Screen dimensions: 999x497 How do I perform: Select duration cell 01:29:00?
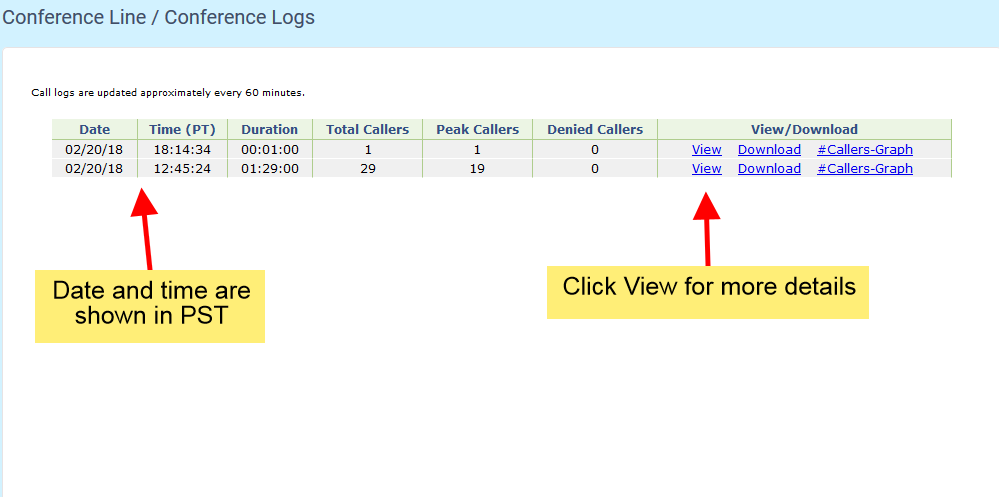(x=270, y=169)
